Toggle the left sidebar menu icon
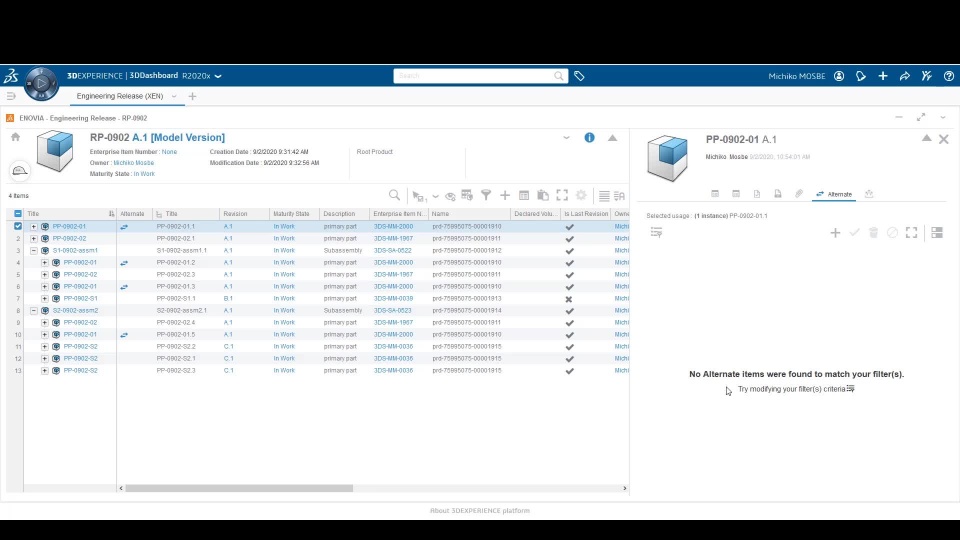Viewport: 960px width, 540px height. click(x=11, y=96)
